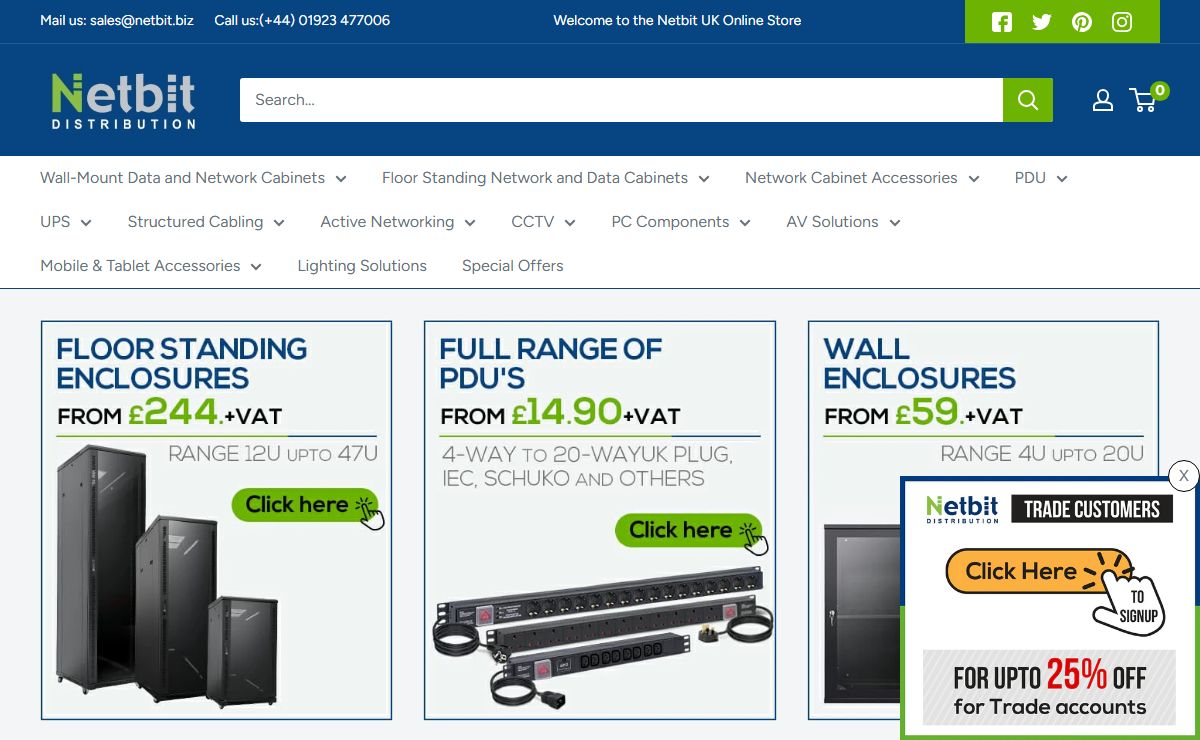The width and height of the screenshot is (1200, 740).
Task: Expand Floor Standing Network and Data Cabinets menu
Action: (546, 178)
